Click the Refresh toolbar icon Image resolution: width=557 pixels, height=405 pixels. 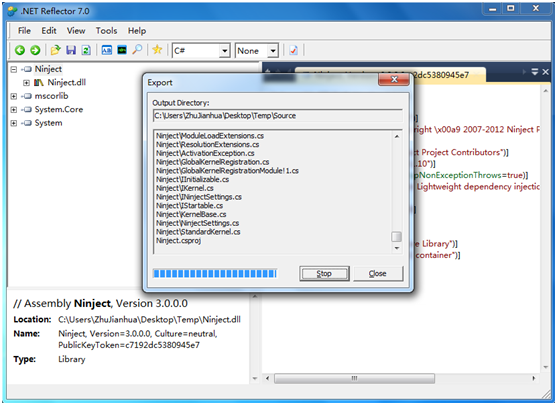pos(86,50)
